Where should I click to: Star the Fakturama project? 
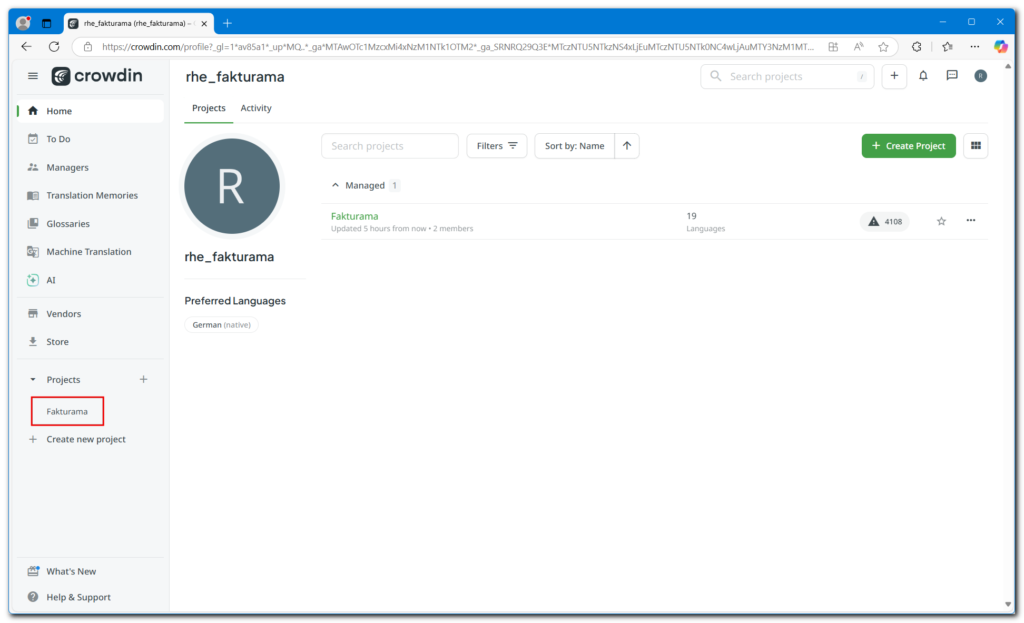941,221
